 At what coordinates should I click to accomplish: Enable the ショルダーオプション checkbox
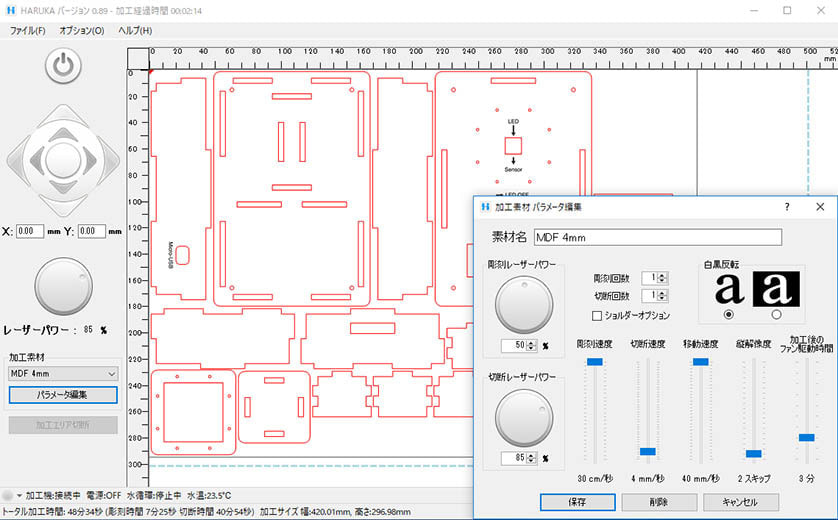coord(597,316)
